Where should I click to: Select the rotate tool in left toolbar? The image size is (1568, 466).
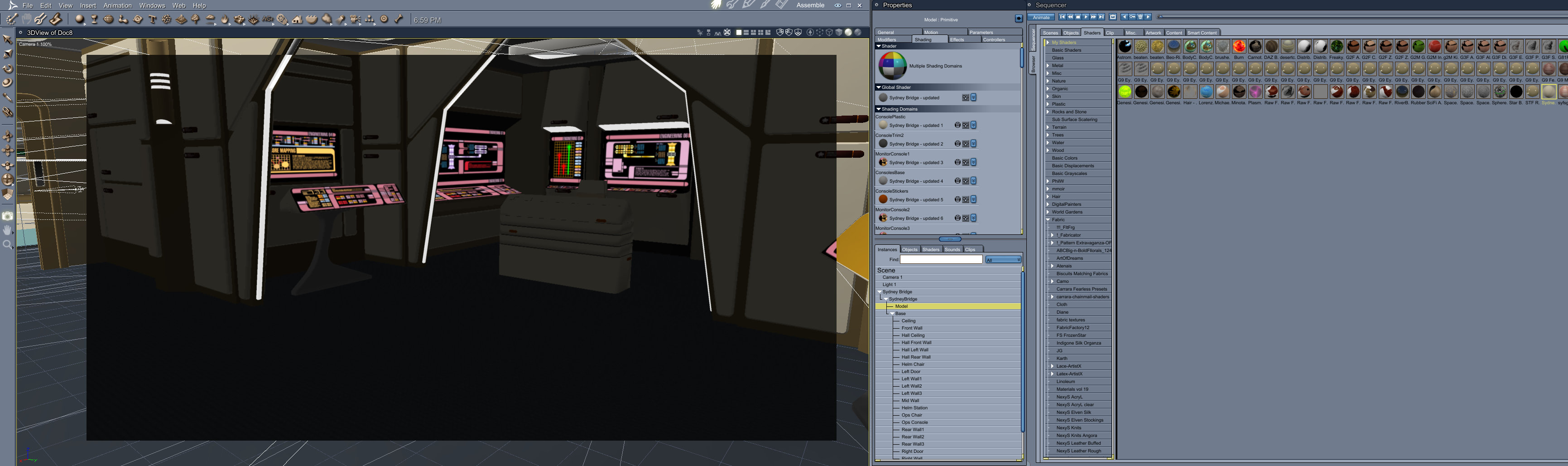click(7, 68)
